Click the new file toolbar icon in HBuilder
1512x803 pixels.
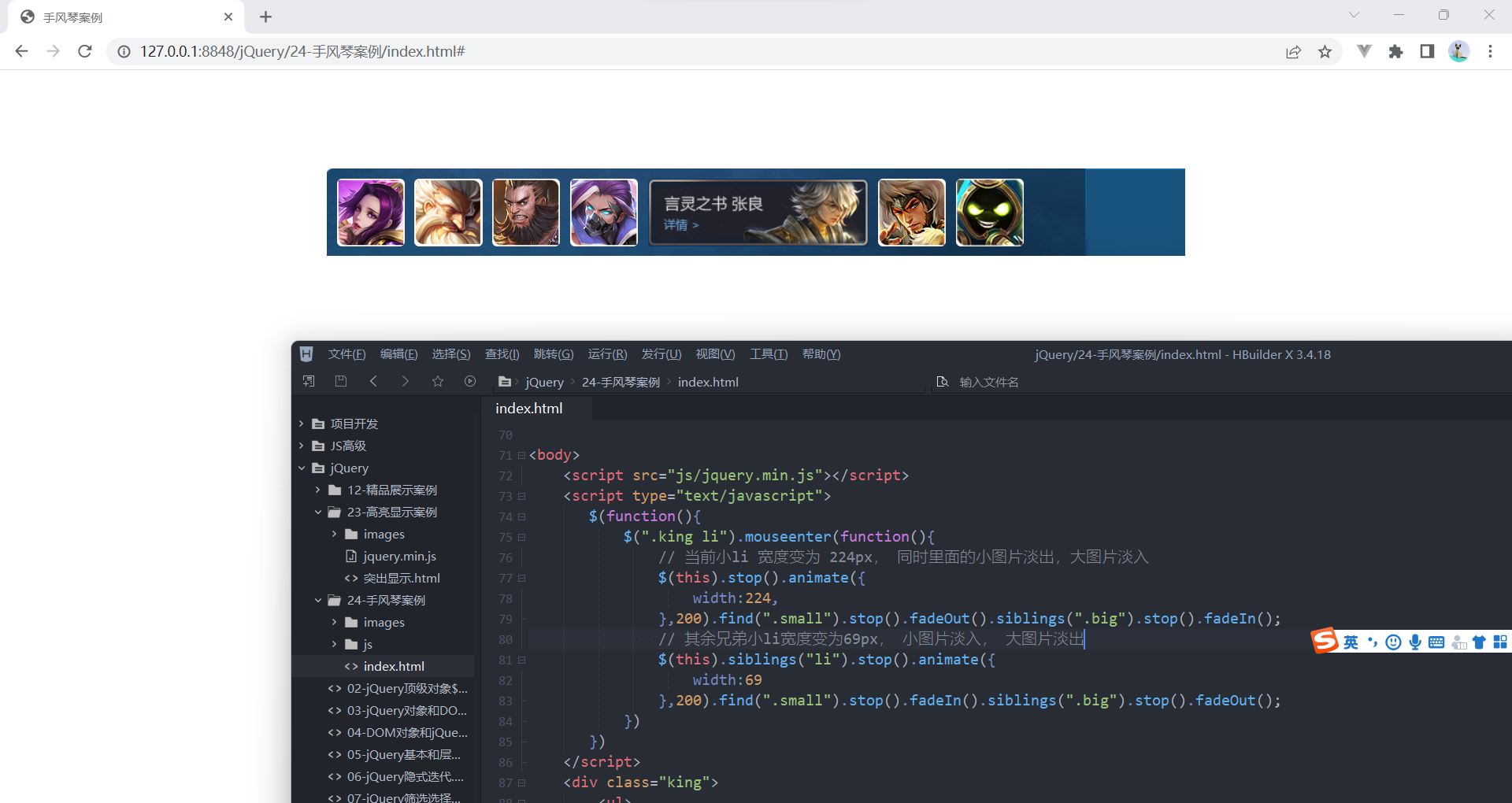click(x=309, y=381)
